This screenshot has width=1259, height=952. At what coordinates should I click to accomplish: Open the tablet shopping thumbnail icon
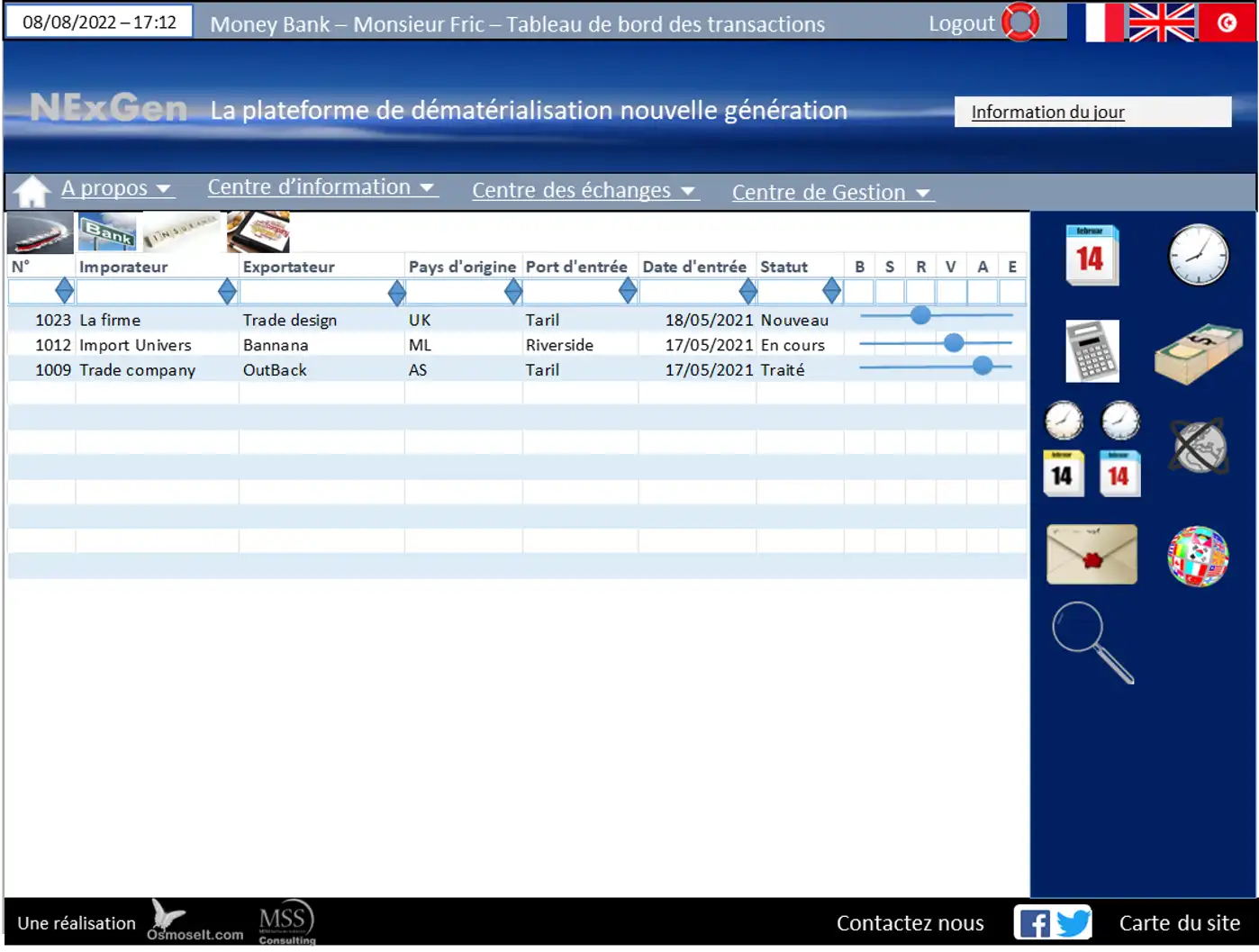coord(258,232)
